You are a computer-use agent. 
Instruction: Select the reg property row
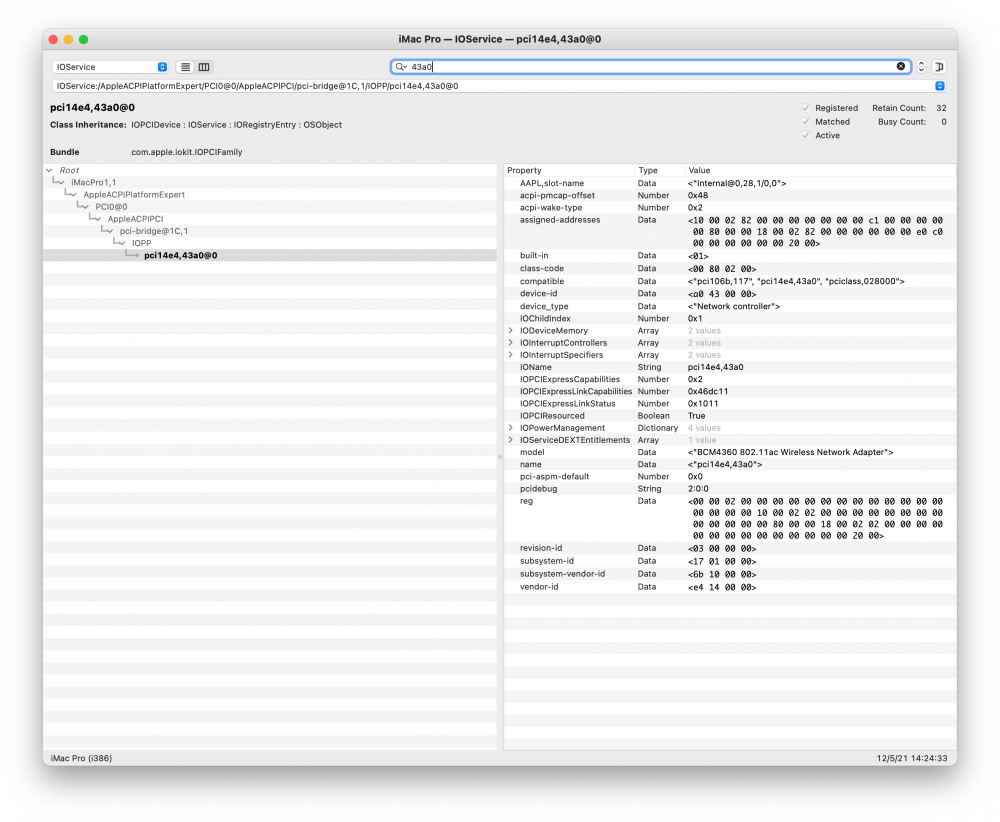pyautogui.click(x=730, y=518)
